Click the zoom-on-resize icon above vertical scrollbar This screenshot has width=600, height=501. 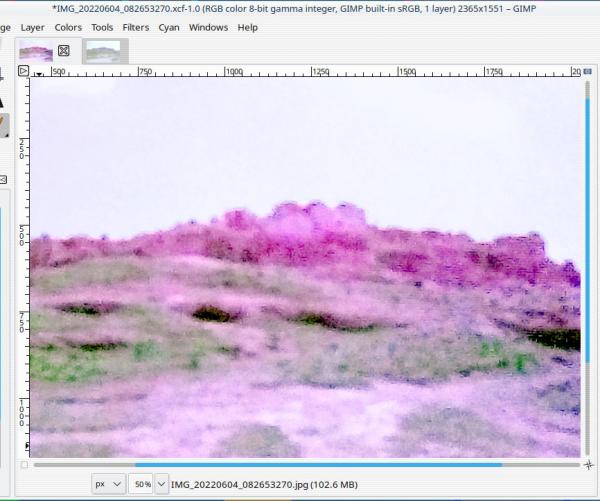click(x=587, y=72)
